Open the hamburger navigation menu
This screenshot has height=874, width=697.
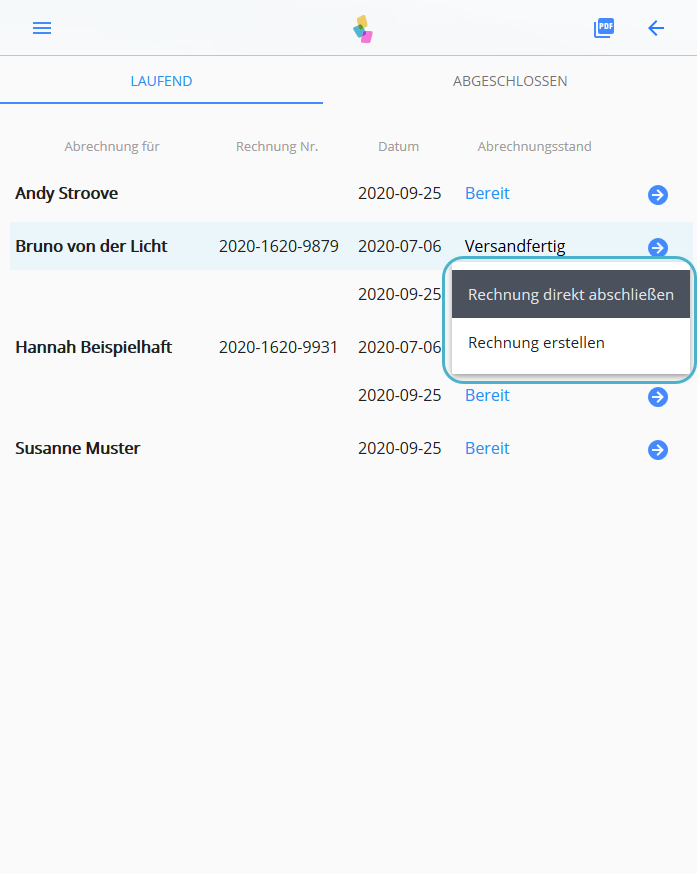tap(42, 28)
